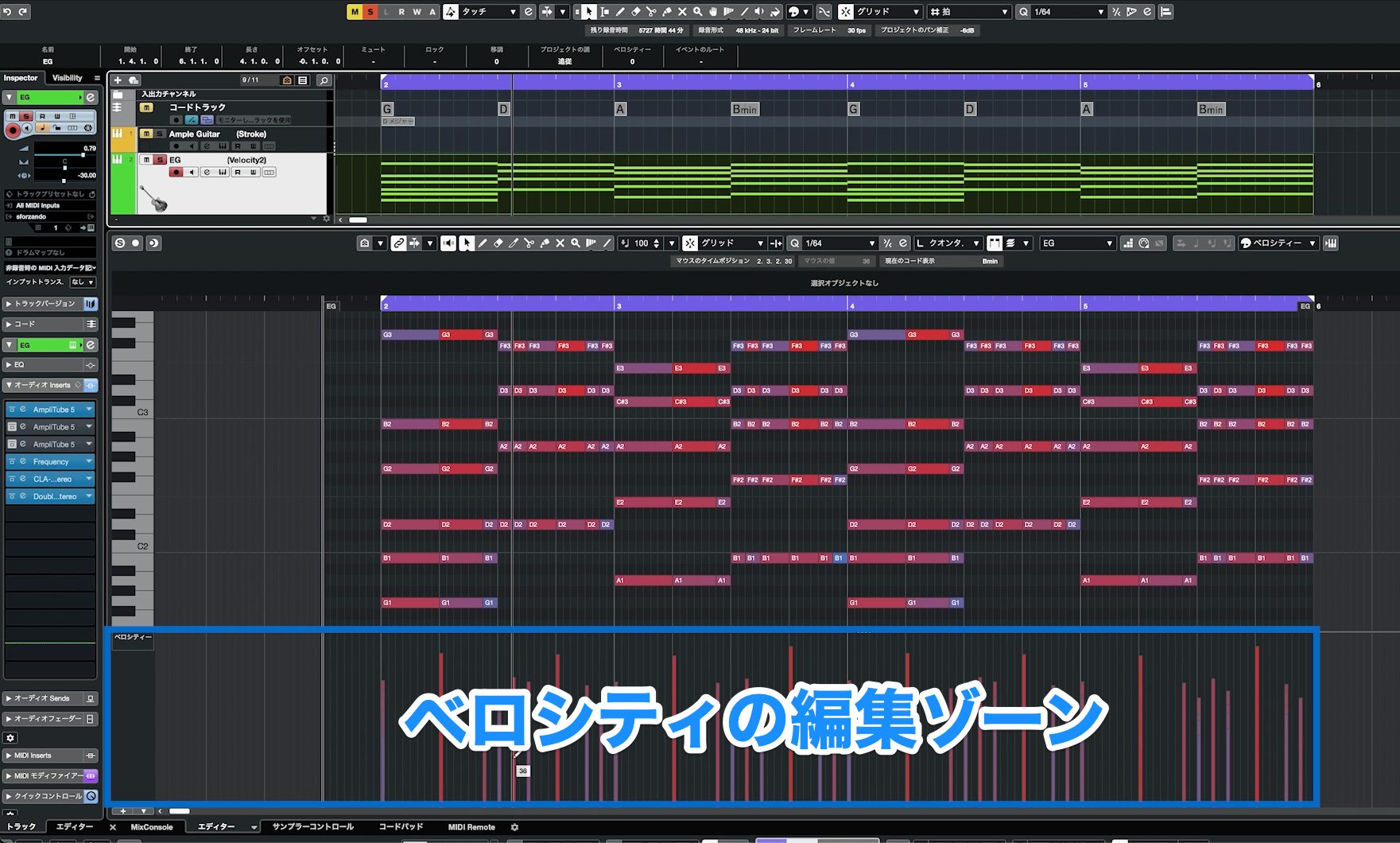Open the piano keyboard icon right of the velocity dropdown
The image size is (1400, 843).
coord(1331,243)
